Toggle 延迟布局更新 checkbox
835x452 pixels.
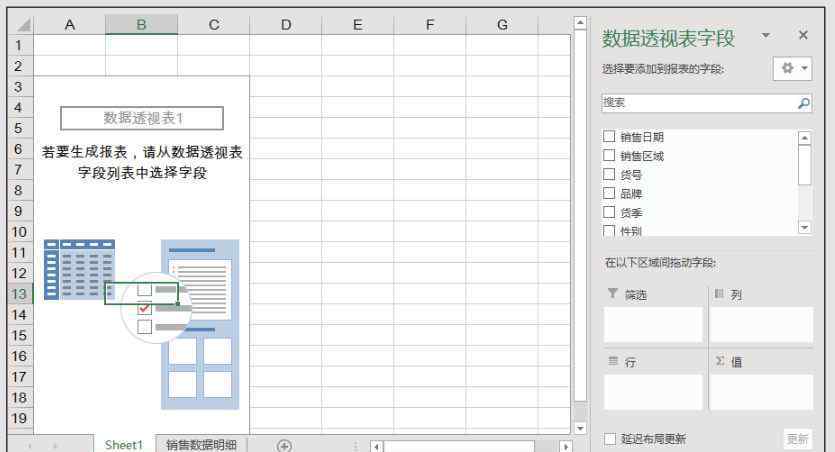click(x=610, y=439)
